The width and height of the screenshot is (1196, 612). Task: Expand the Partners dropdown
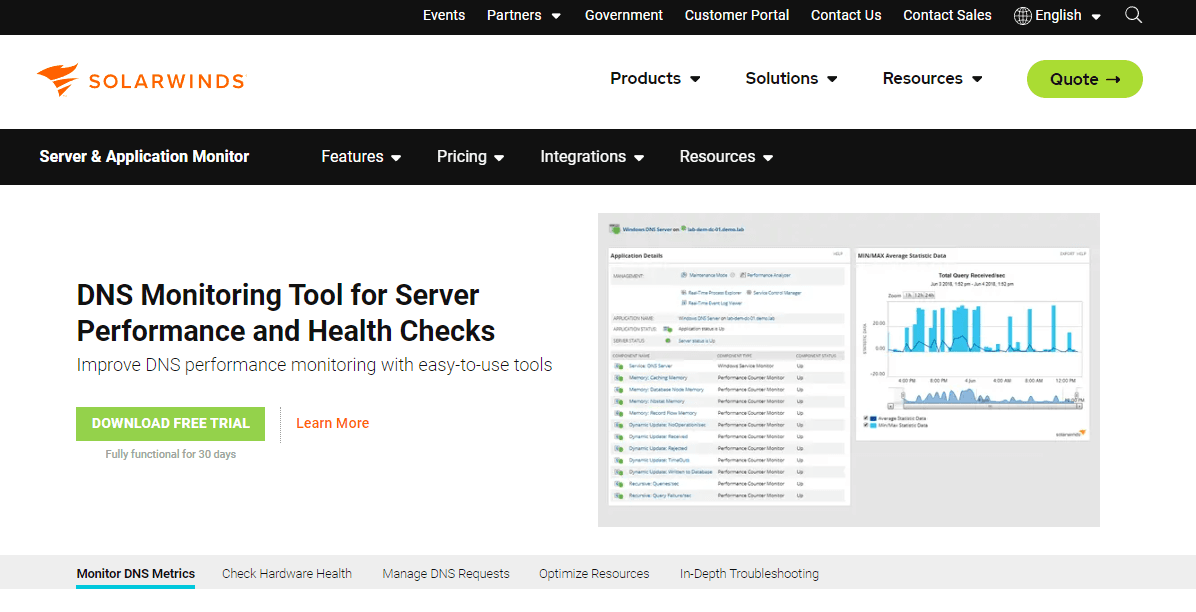(x=524, y=15)
